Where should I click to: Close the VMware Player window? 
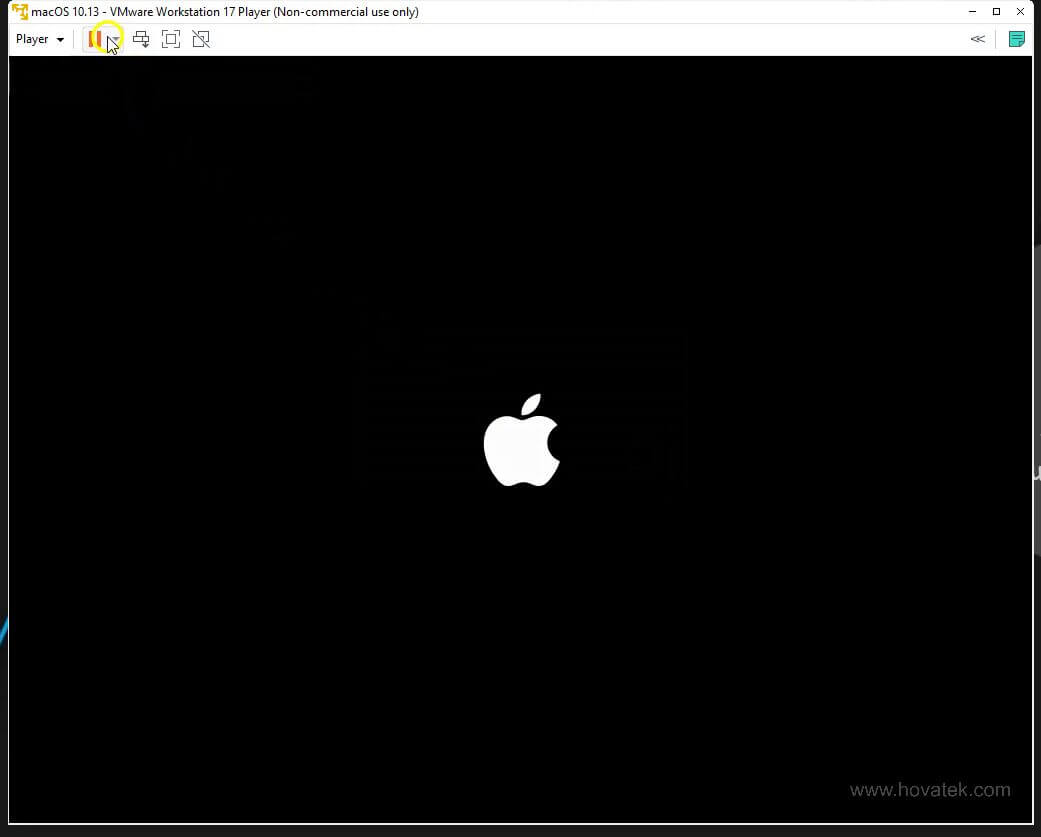point(1021,11)
